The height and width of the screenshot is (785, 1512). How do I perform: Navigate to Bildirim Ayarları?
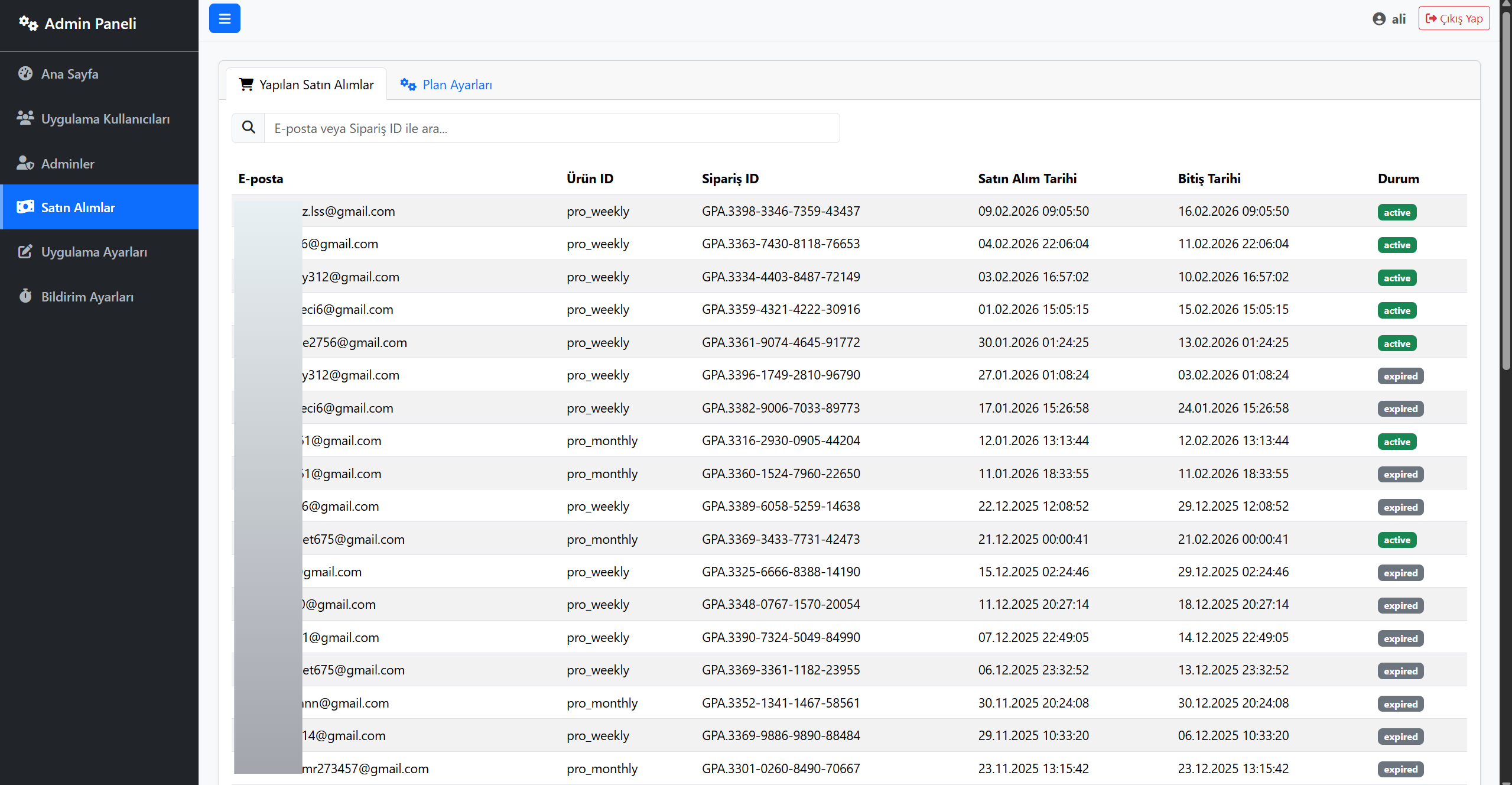(99, 297)
